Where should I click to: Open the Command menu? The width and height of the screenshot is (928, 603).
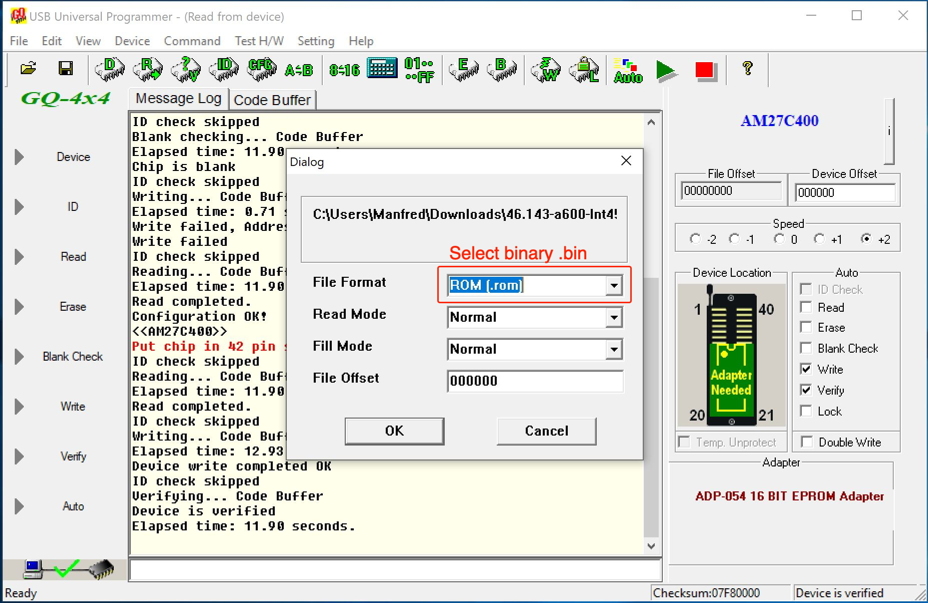tap(192, 41)
